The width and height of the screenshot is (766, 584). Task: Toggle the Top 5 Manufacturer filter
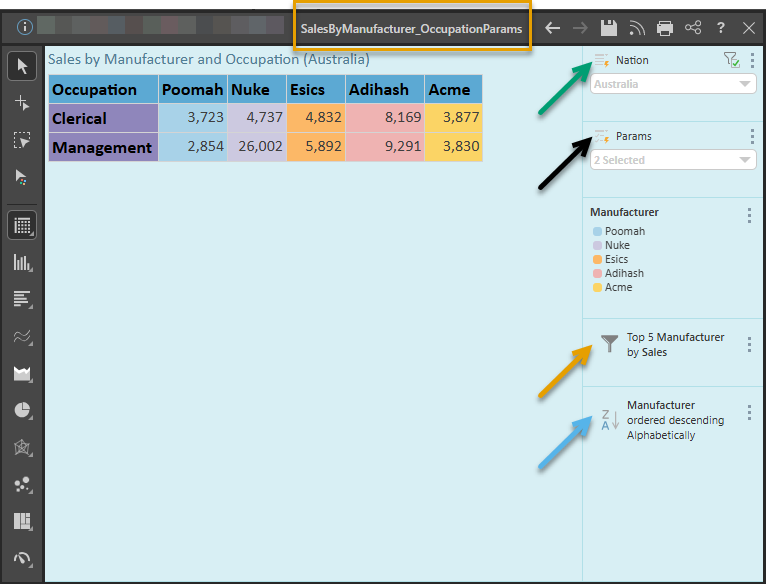pyautogui.click(x=609, y=345)
